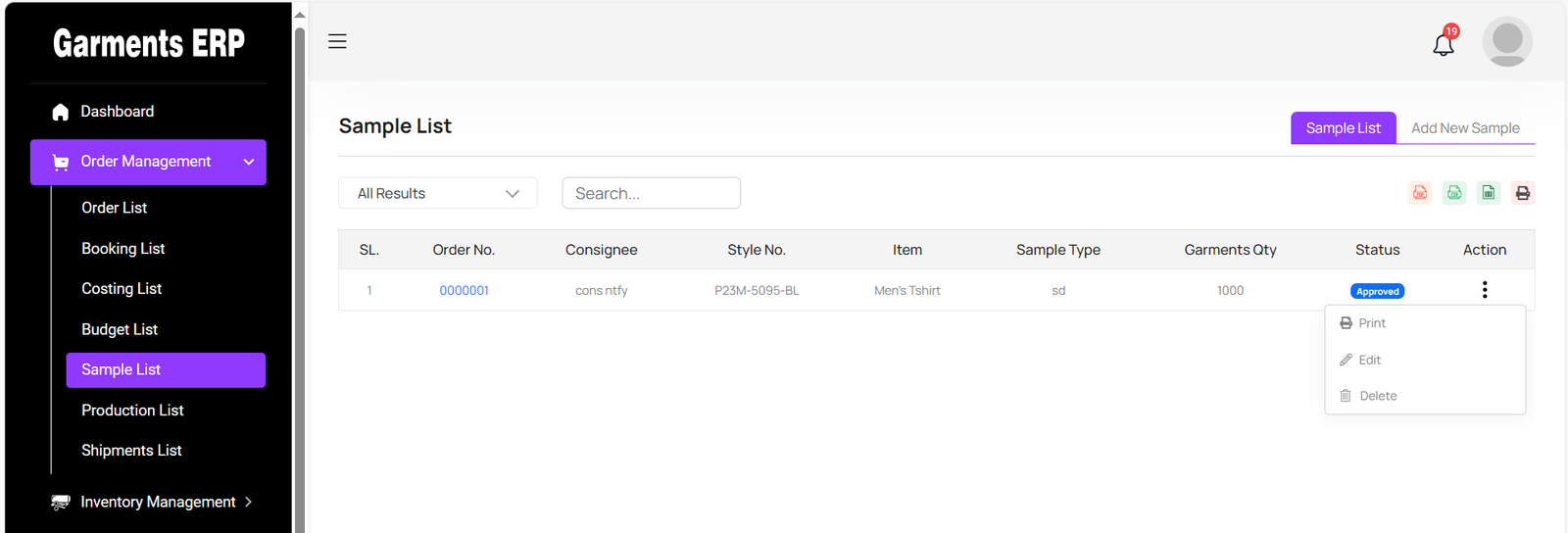The image size is (1568, 533).
Task: Click the green spreadsheet export icon
Action: coord(1489,193)
